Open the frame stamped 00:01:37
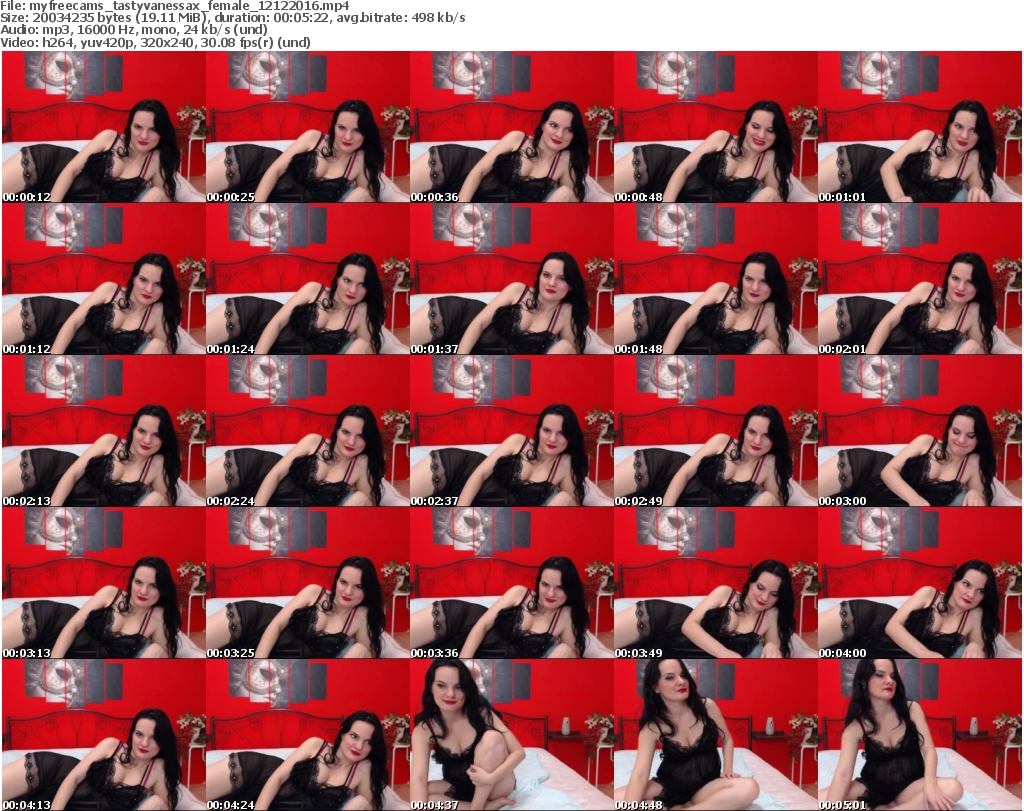Screen dimensions: 1024x811 click(x=511, y=279)
